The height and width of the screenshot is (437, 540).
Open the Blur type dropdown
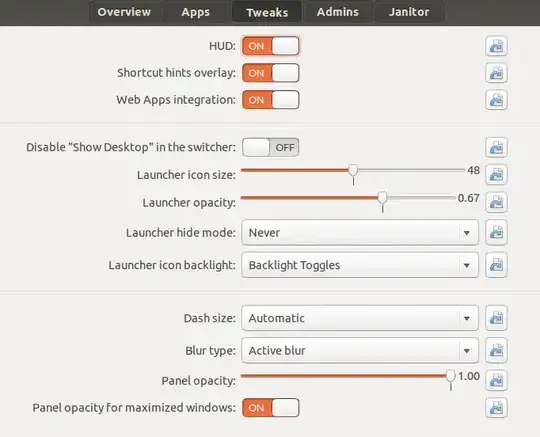(360, 351)
